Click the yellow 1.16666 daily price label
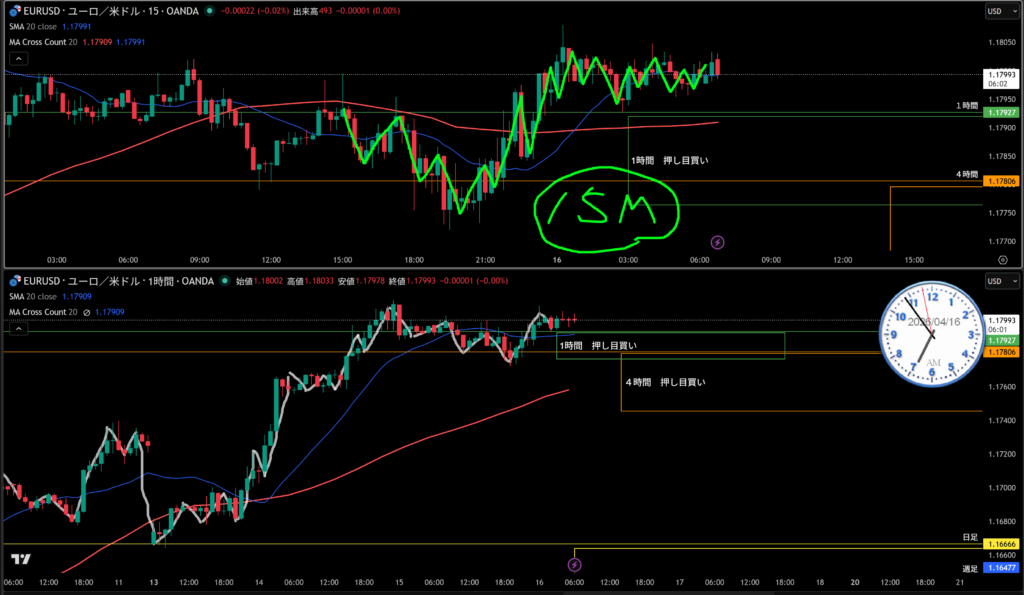Screen dimensions: 1024x595 pyautogui.click(x=1001, y=544)
